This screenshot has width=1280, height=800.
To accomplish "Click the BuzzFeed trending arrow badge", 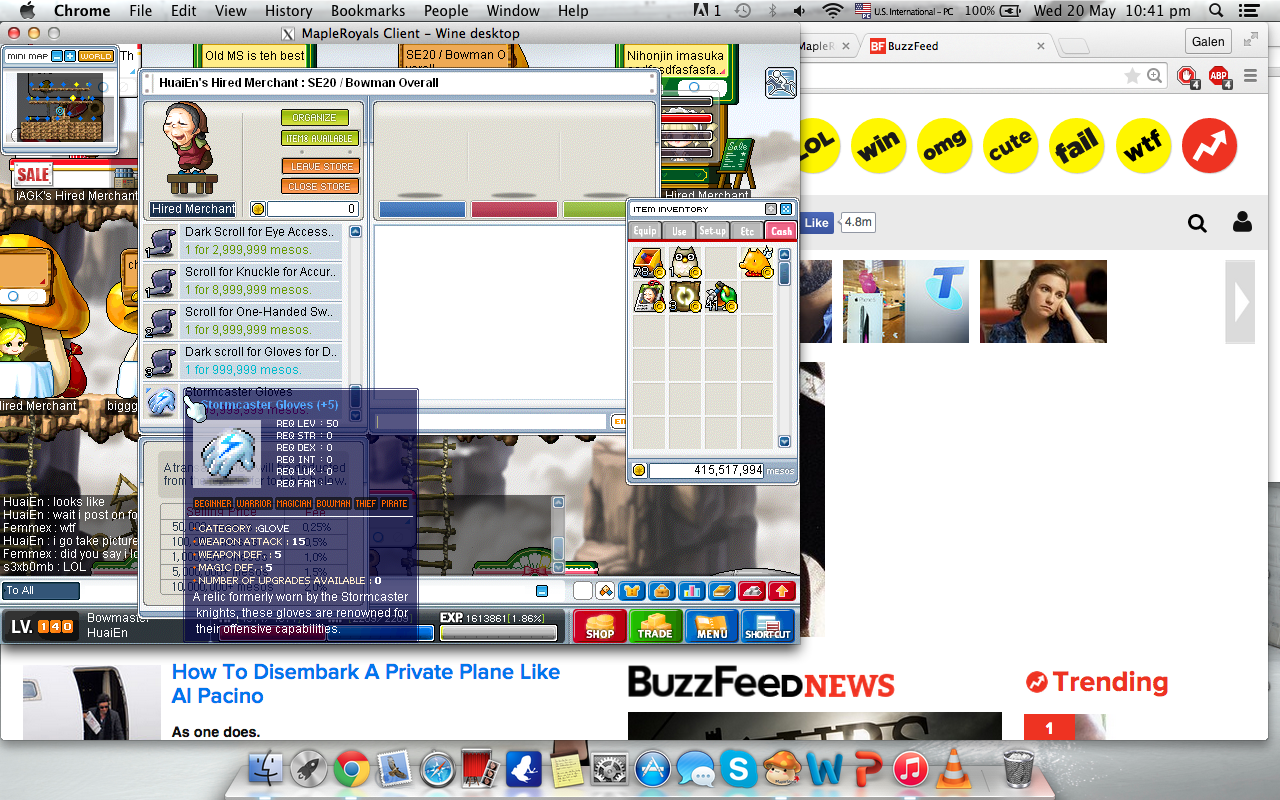I will pos(1209,146).
